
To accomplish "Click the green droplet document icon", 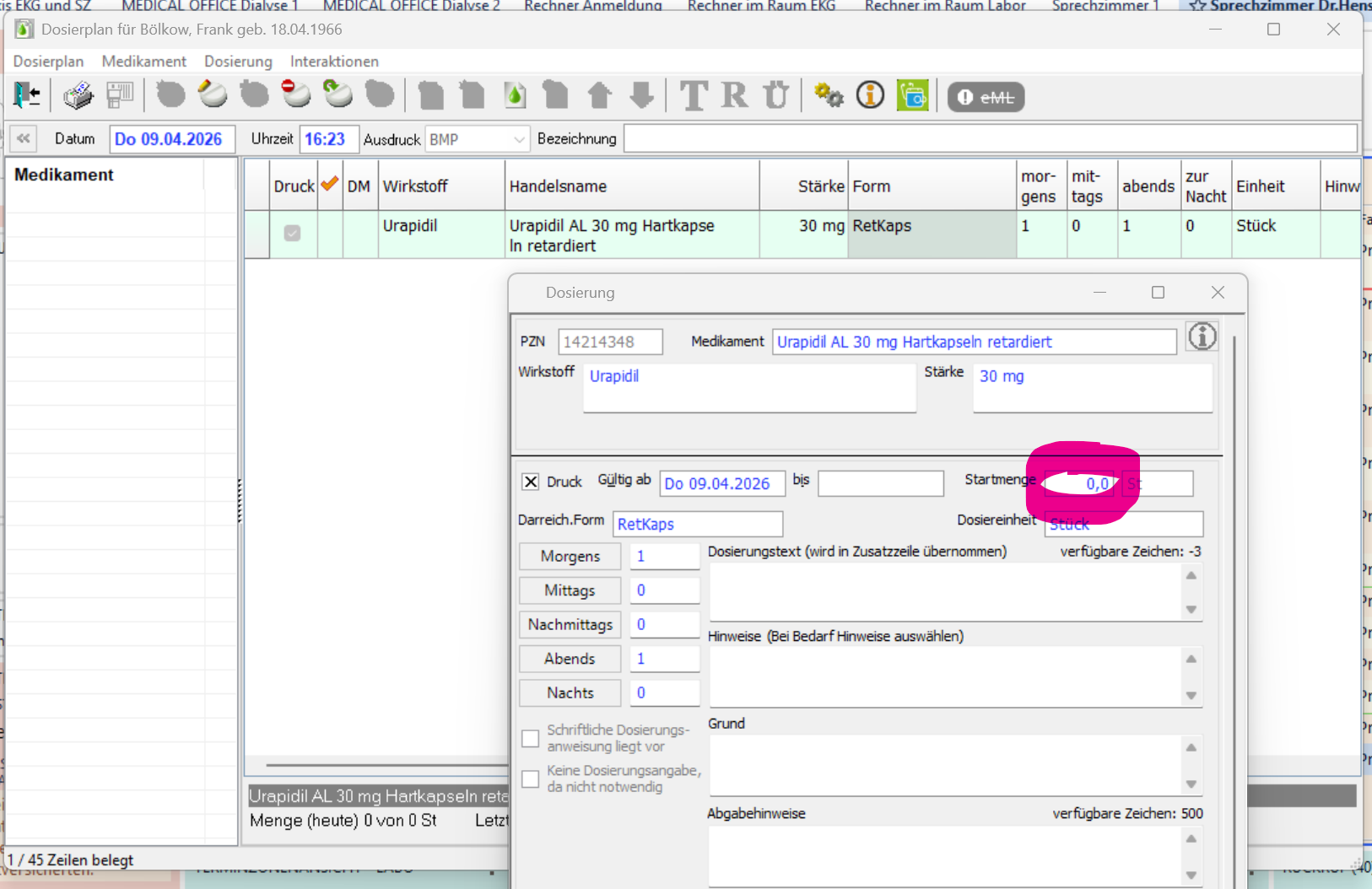I will point(515,95).
